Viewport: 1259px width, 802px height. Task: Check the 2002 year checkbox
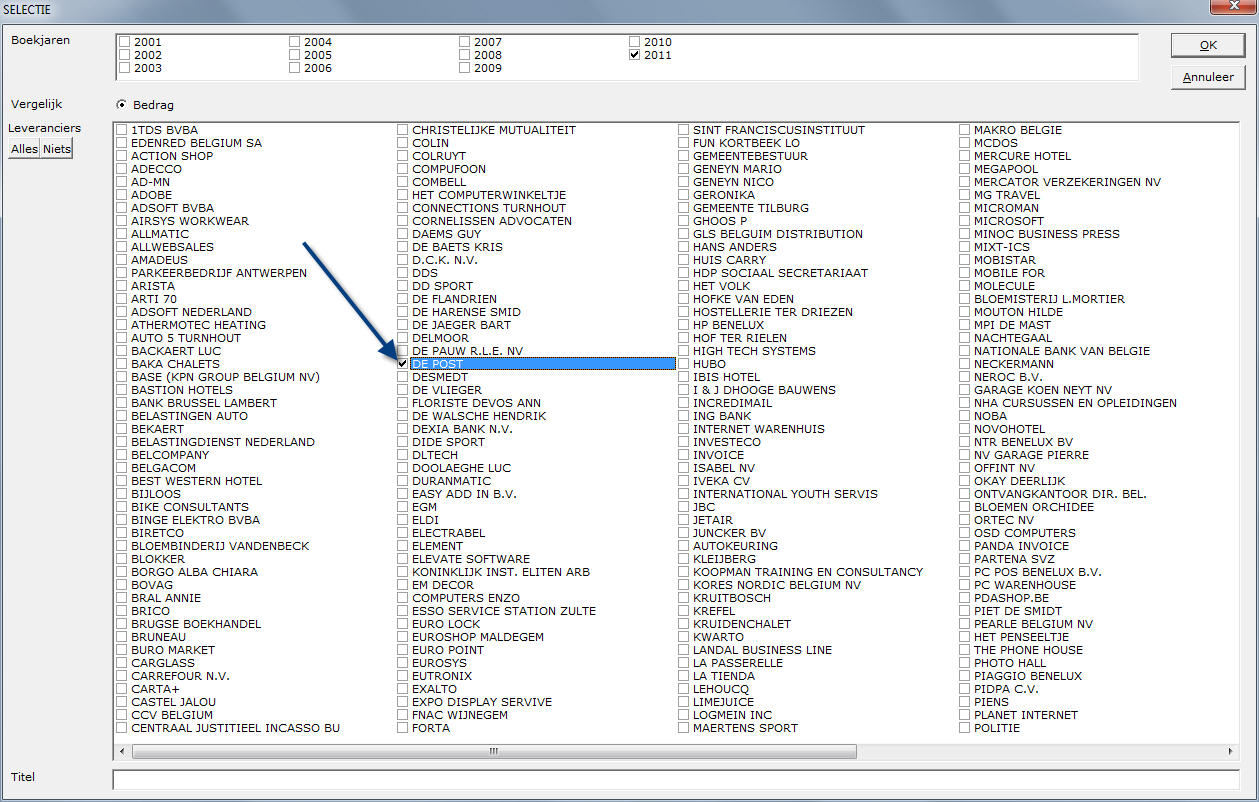click(124, 55)
